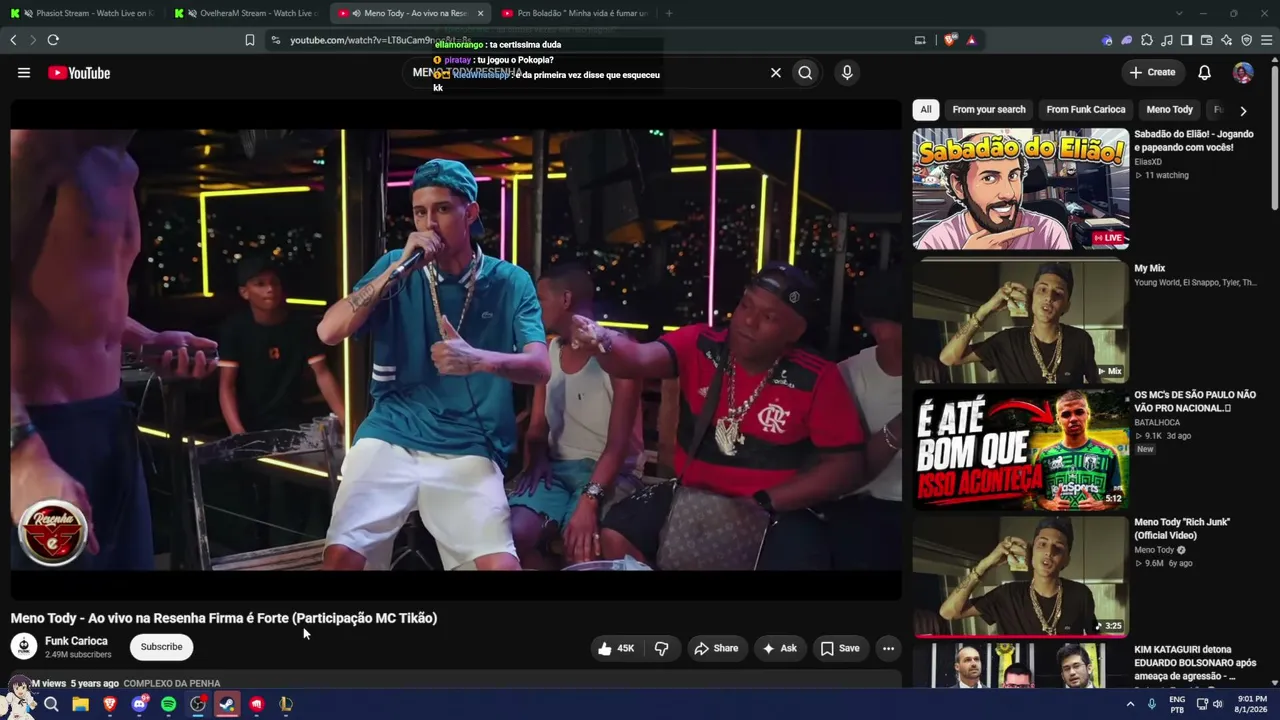Open the taskbar clock and date
Viewport: 1280px width, 720px height.
[x=1252, y=704]
